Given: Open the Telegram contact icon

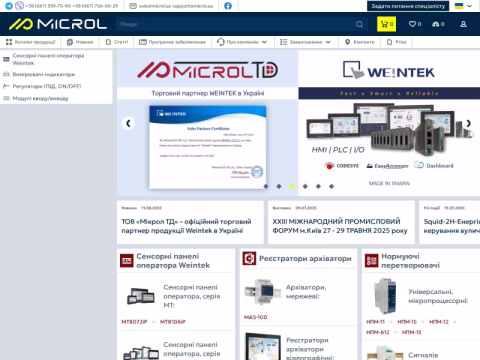Looking at the screenshot, I should [9, 6].
